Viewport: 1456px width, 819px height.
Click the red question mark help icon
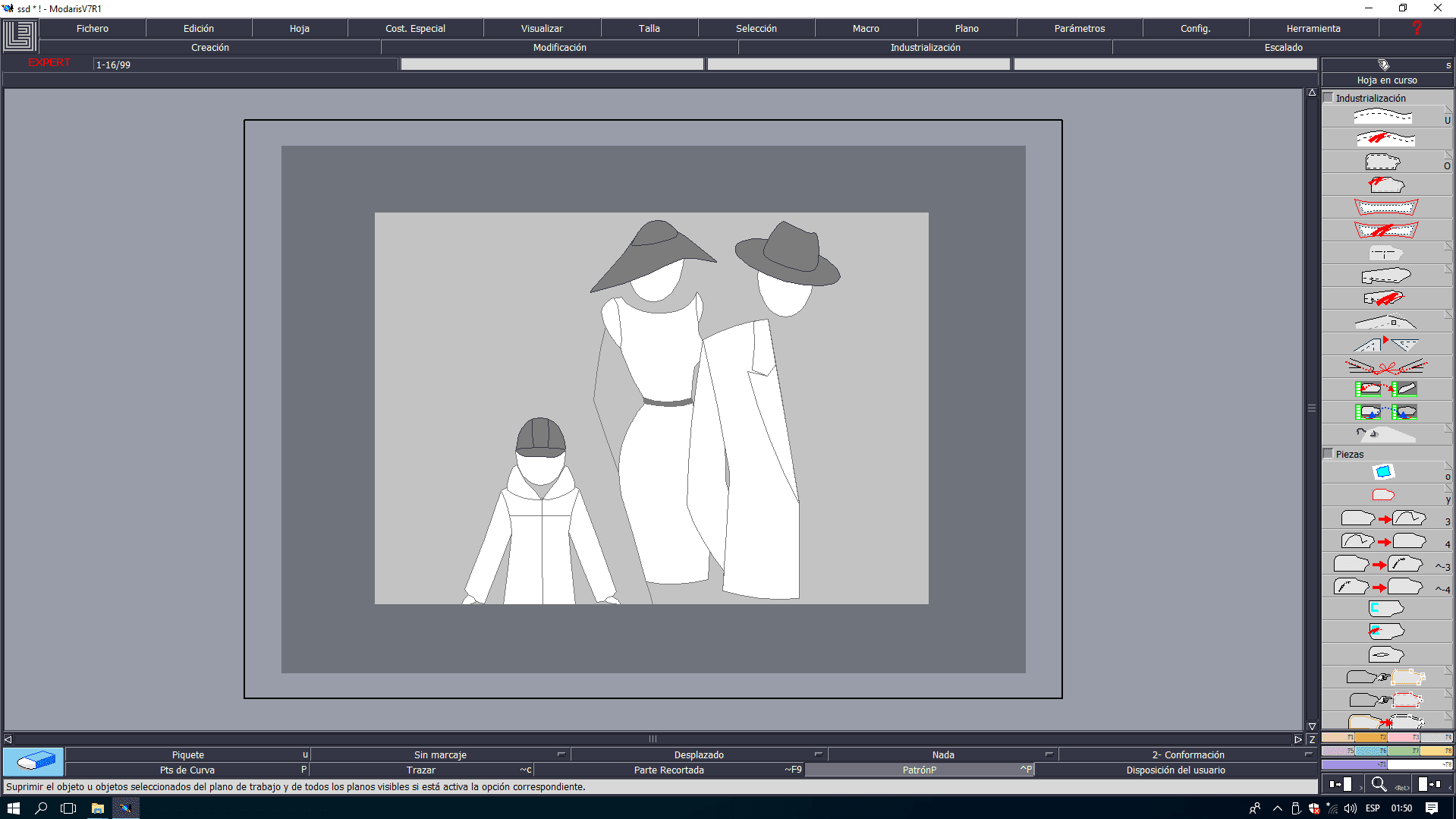click(x=1415, y=28)
